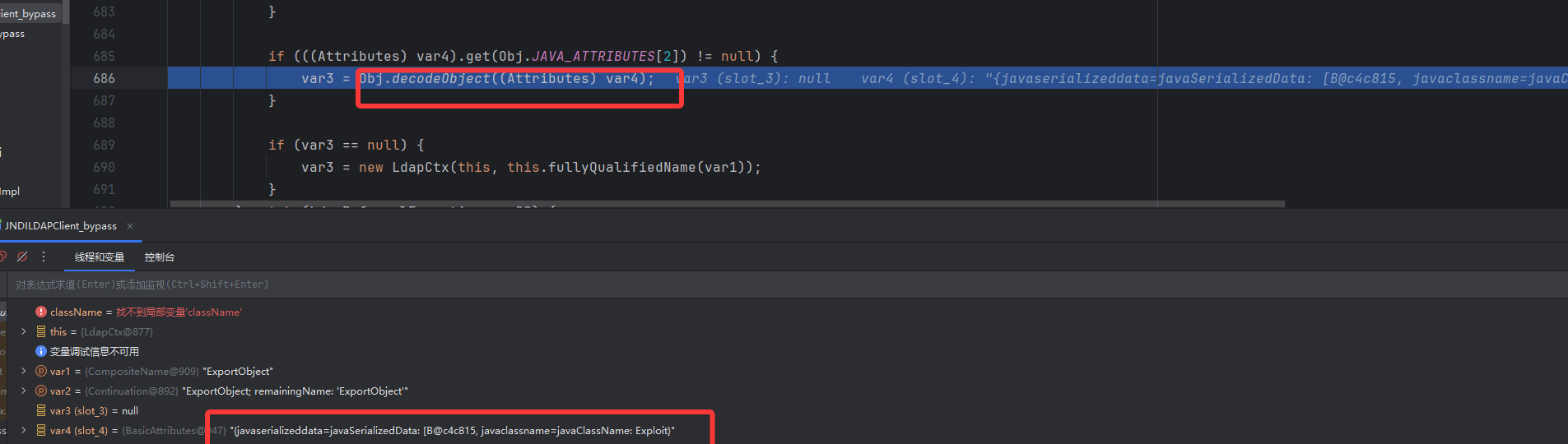The image size is (1568, 444).
Task: Click the parameter icon next to var2
Action: click(41, 391)
